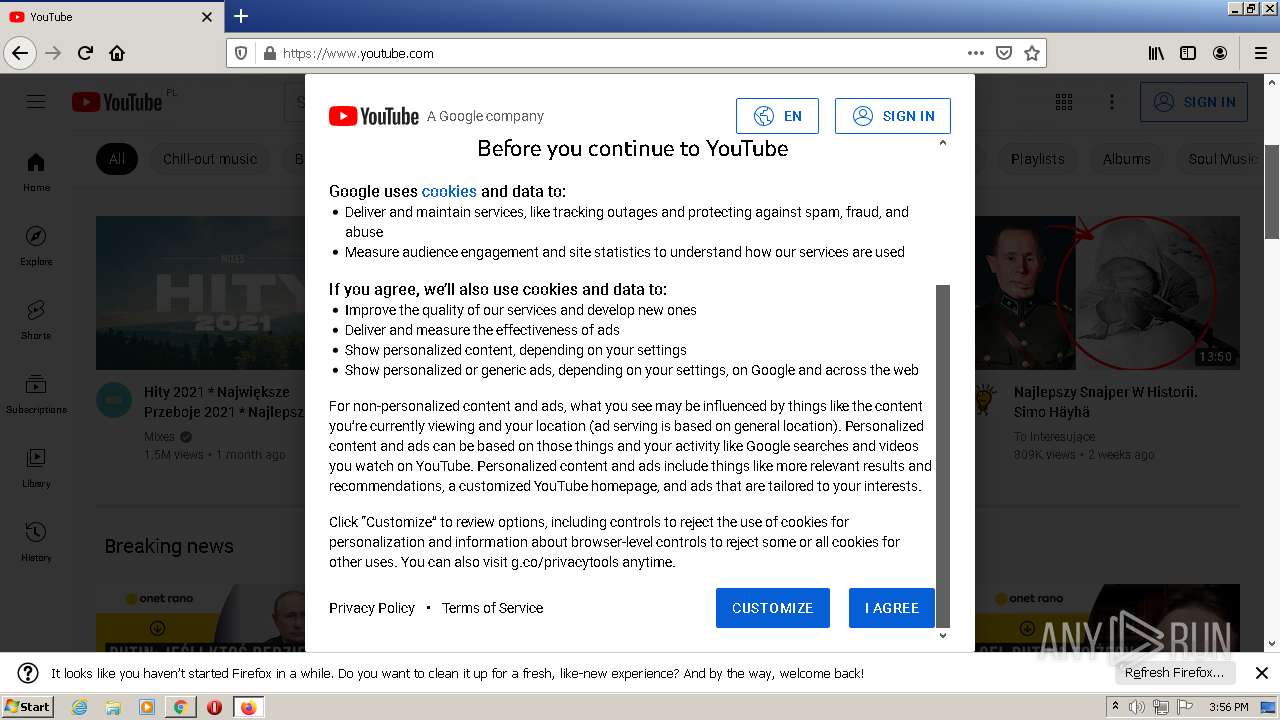1280x720 pixels.
Task: Open the Firefox hamburger menu
Action: (x=1260, y=53)
